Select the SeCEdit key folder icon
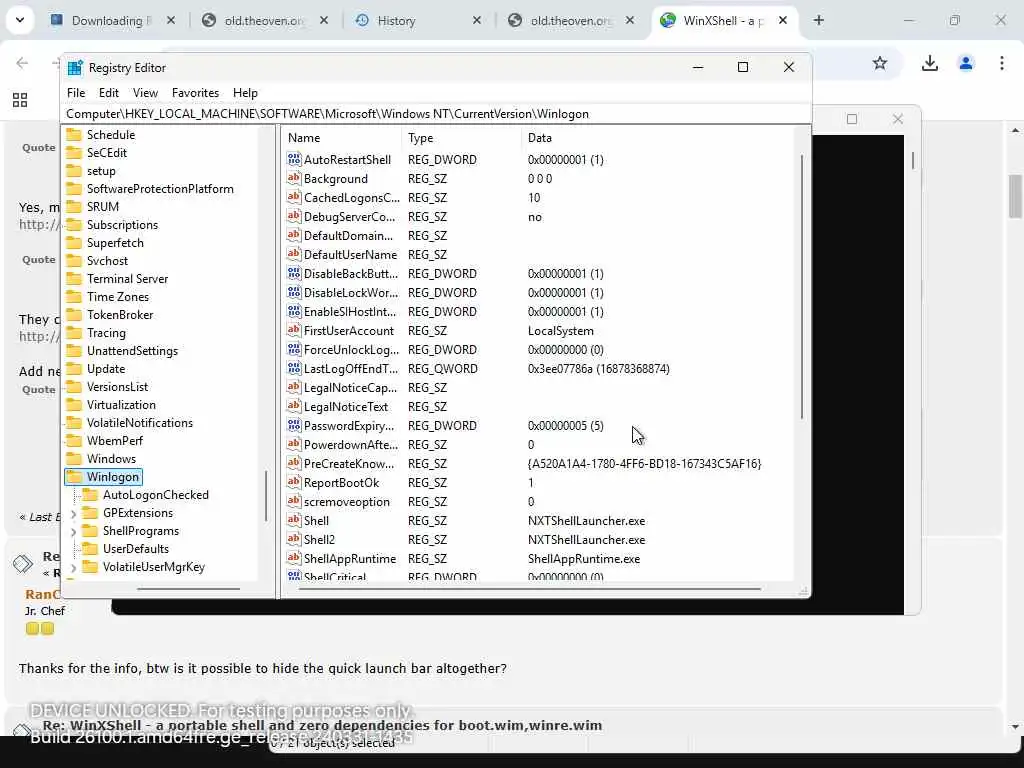Viewport: 1024px width, 768px height. (74, 153)
